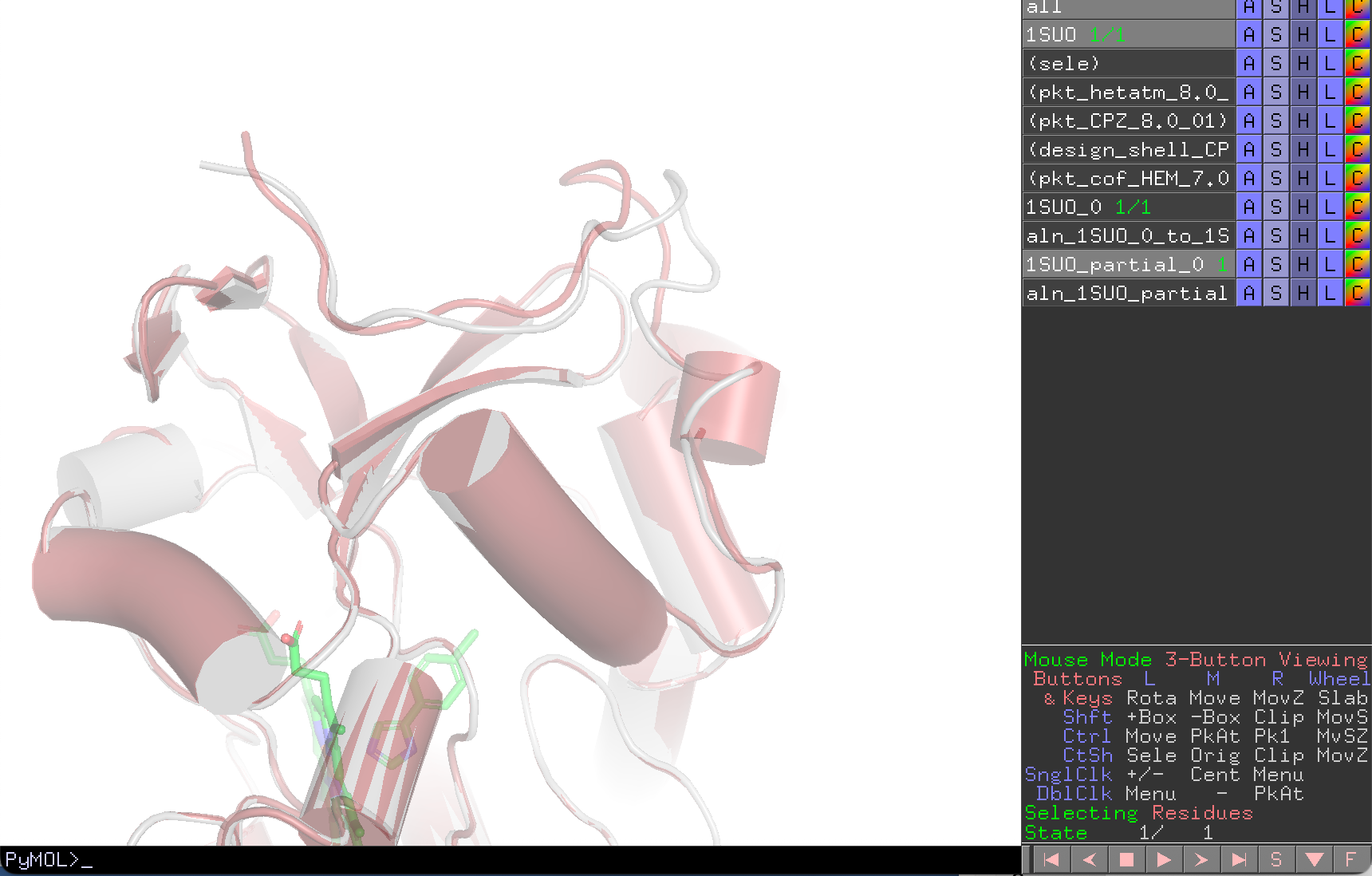Open Action menu for pkt_hetatm_8.0_
This screenshot has height=876, width=1372.
pyautogui.click(x=1249, y=92)
